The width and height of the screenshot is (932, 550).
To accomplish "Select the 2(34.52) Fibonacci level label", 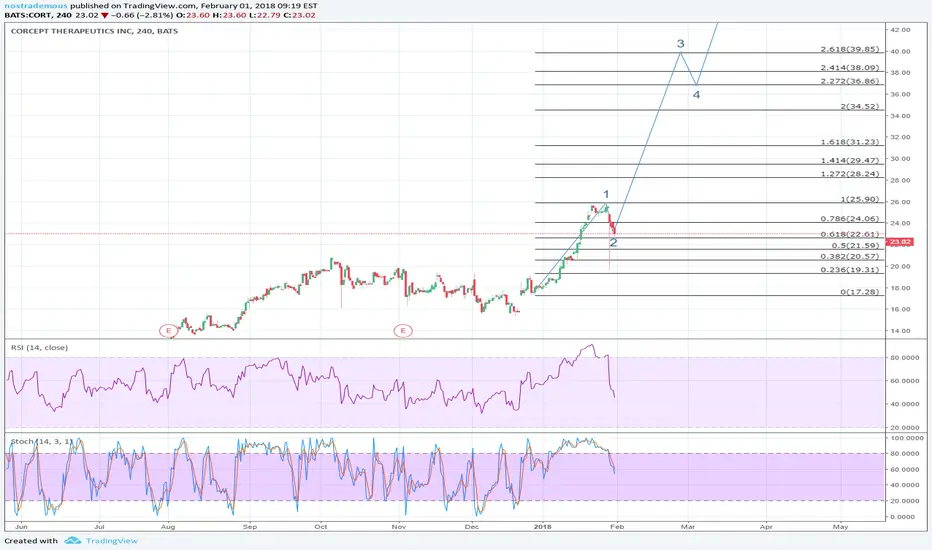I will [859, 106].
